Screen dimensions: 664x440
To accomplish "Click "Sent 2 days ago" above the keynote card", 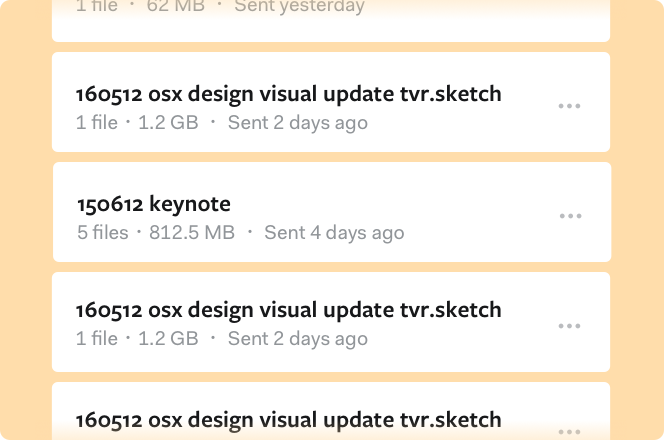I will pyautogui.click(x=297, y=123).
